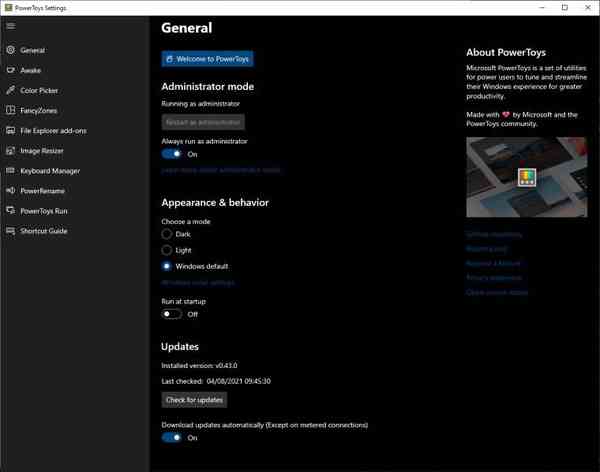Select the Windows default mode option
This screenshot has width=600, height=472.
[167, 266]
